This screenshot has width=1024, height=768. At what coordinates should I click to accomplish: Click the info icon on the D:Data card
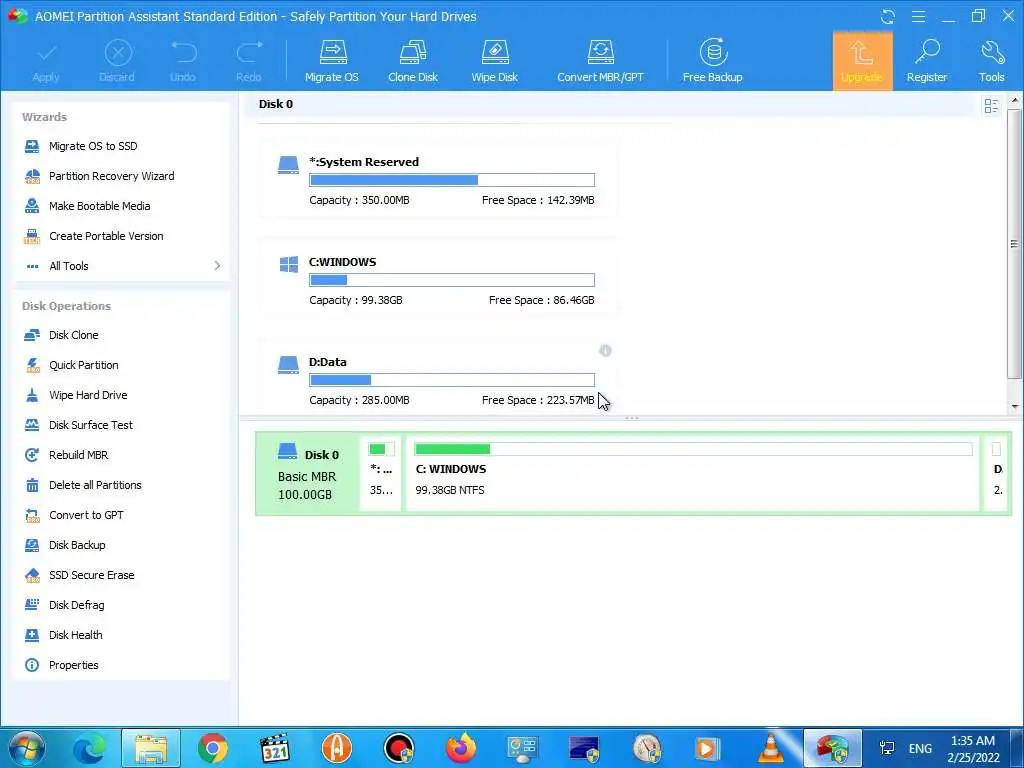point(605,351)
